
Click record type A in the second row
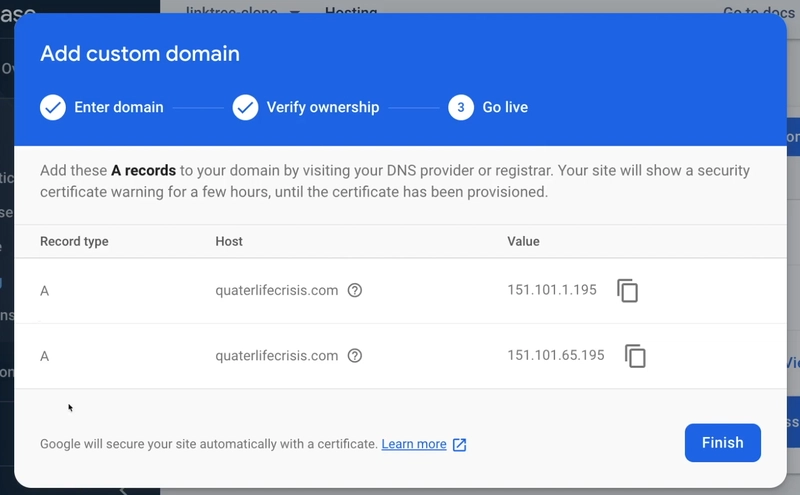44,356
